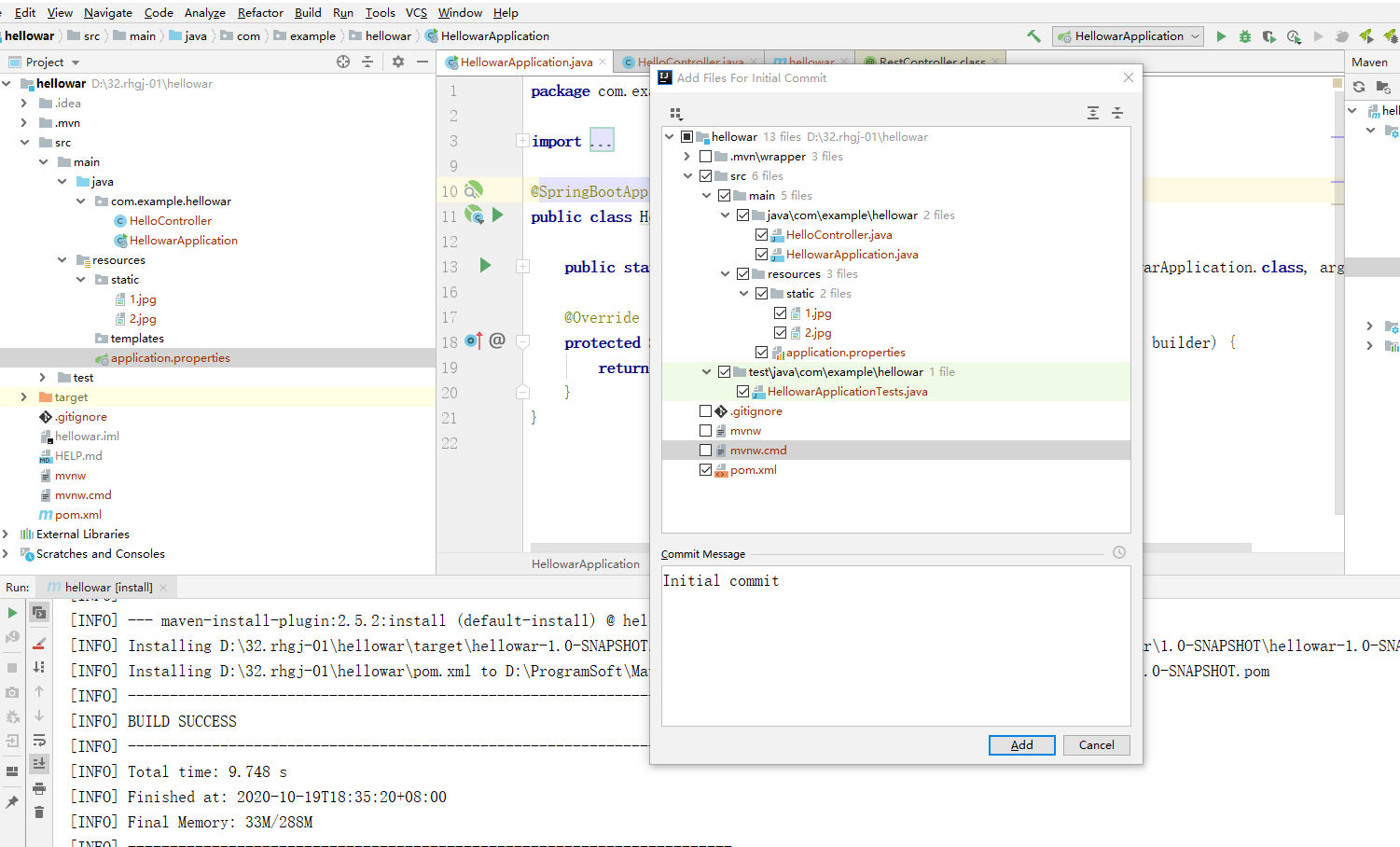Screen dimensions: 1400x847
Task: Click the locate target icon in Project panel
Action: pyautogui.click(x=343, y=62)
